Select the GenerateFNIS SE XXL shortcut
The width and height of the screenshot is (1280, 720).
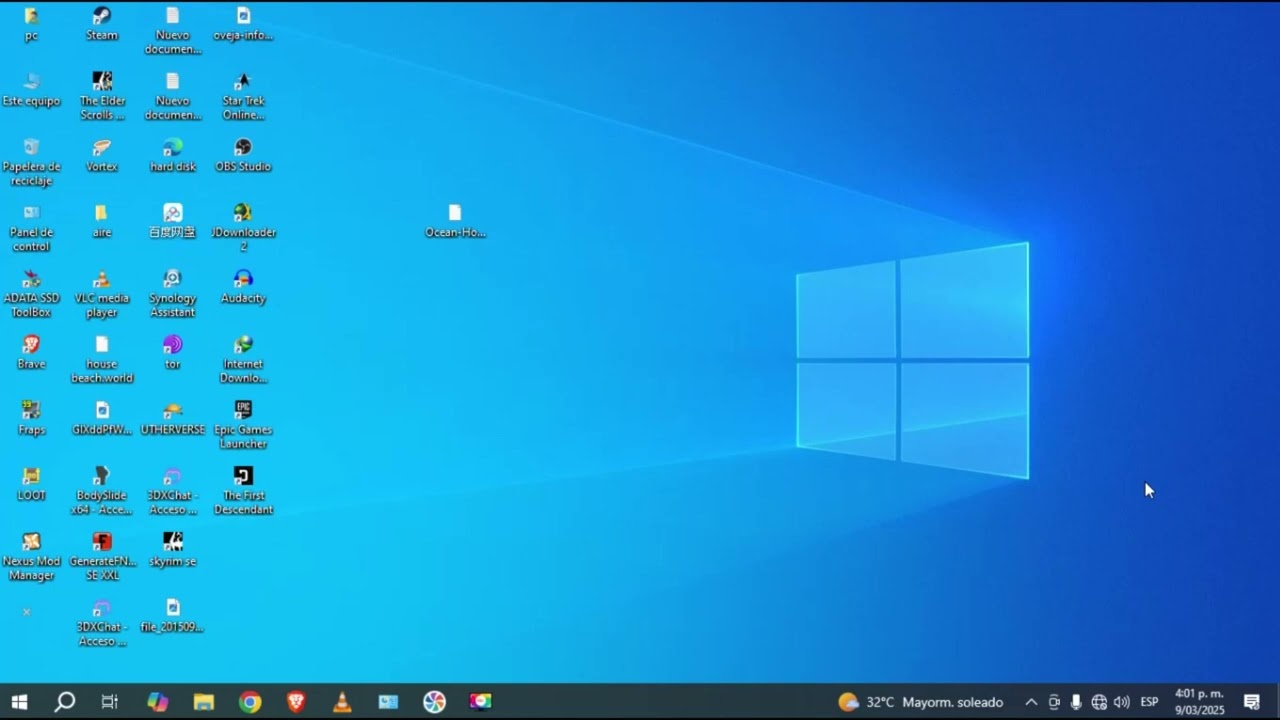(102, 557)
